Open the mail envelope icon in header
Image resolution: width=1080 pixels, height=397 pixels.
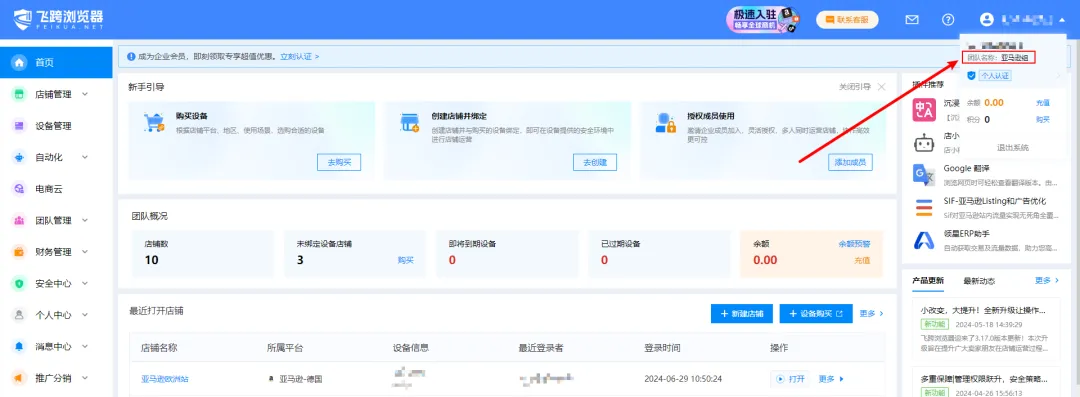(912, 20)
